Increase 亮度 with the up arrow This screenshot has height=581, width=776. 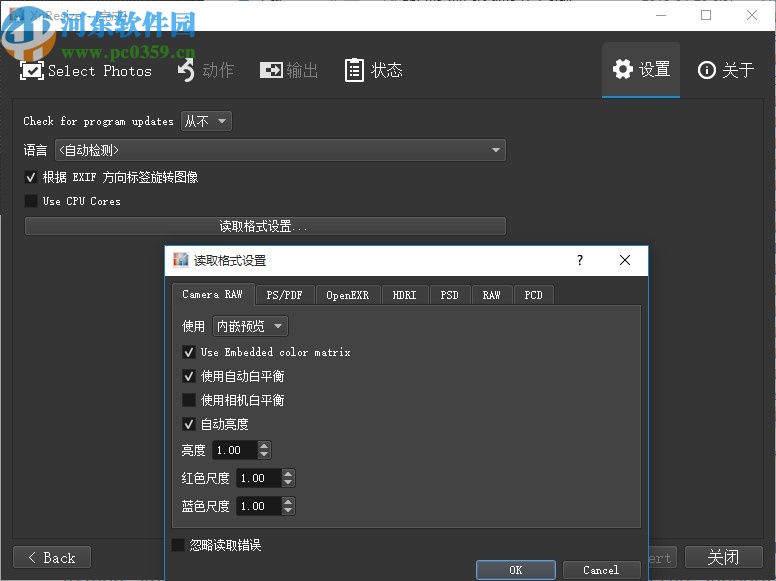(x=264, y=446)
